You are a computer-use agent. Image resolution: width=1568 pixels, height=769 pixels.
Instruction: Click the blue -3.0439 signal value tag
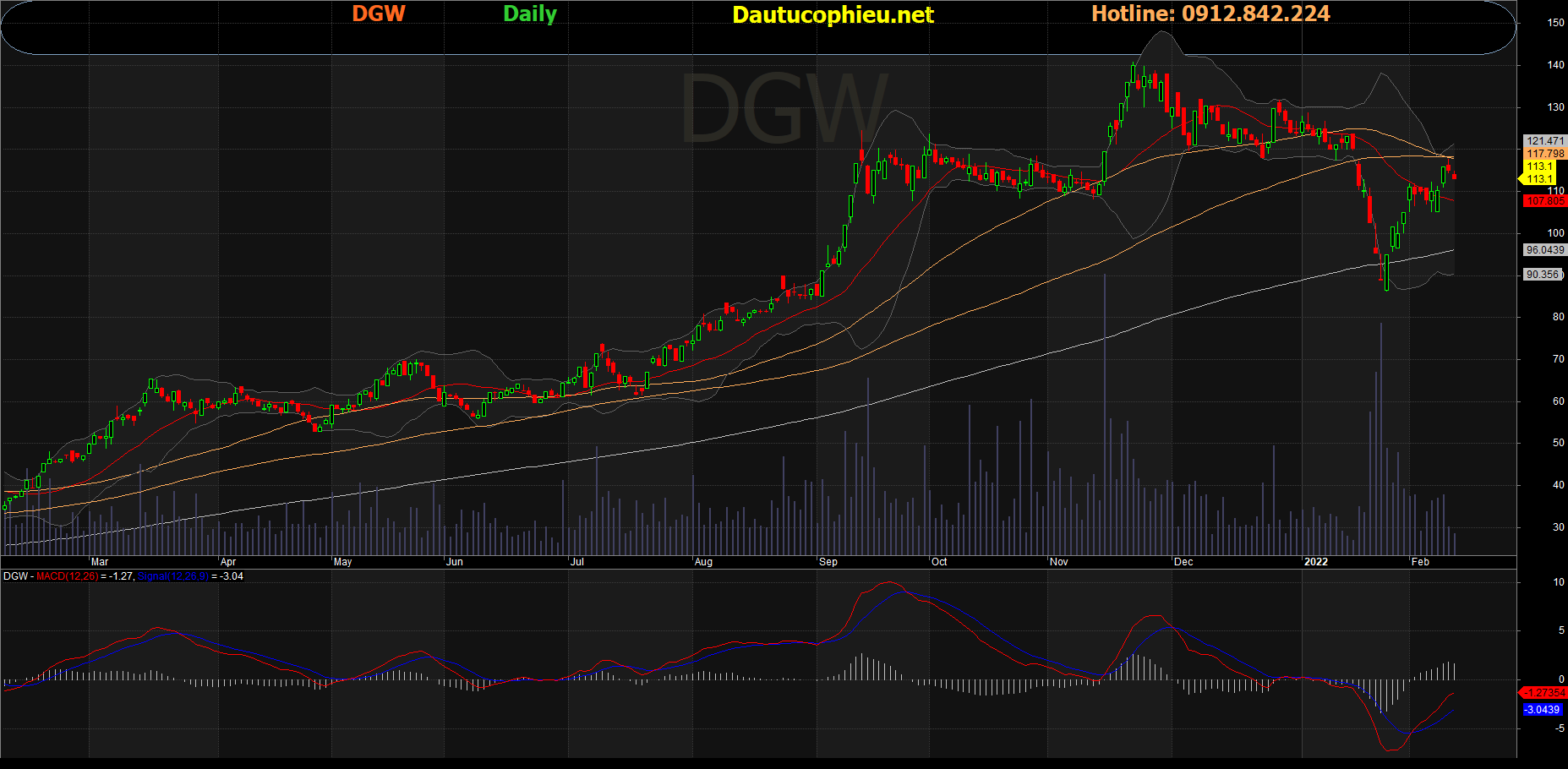[x=1542, y=710]
